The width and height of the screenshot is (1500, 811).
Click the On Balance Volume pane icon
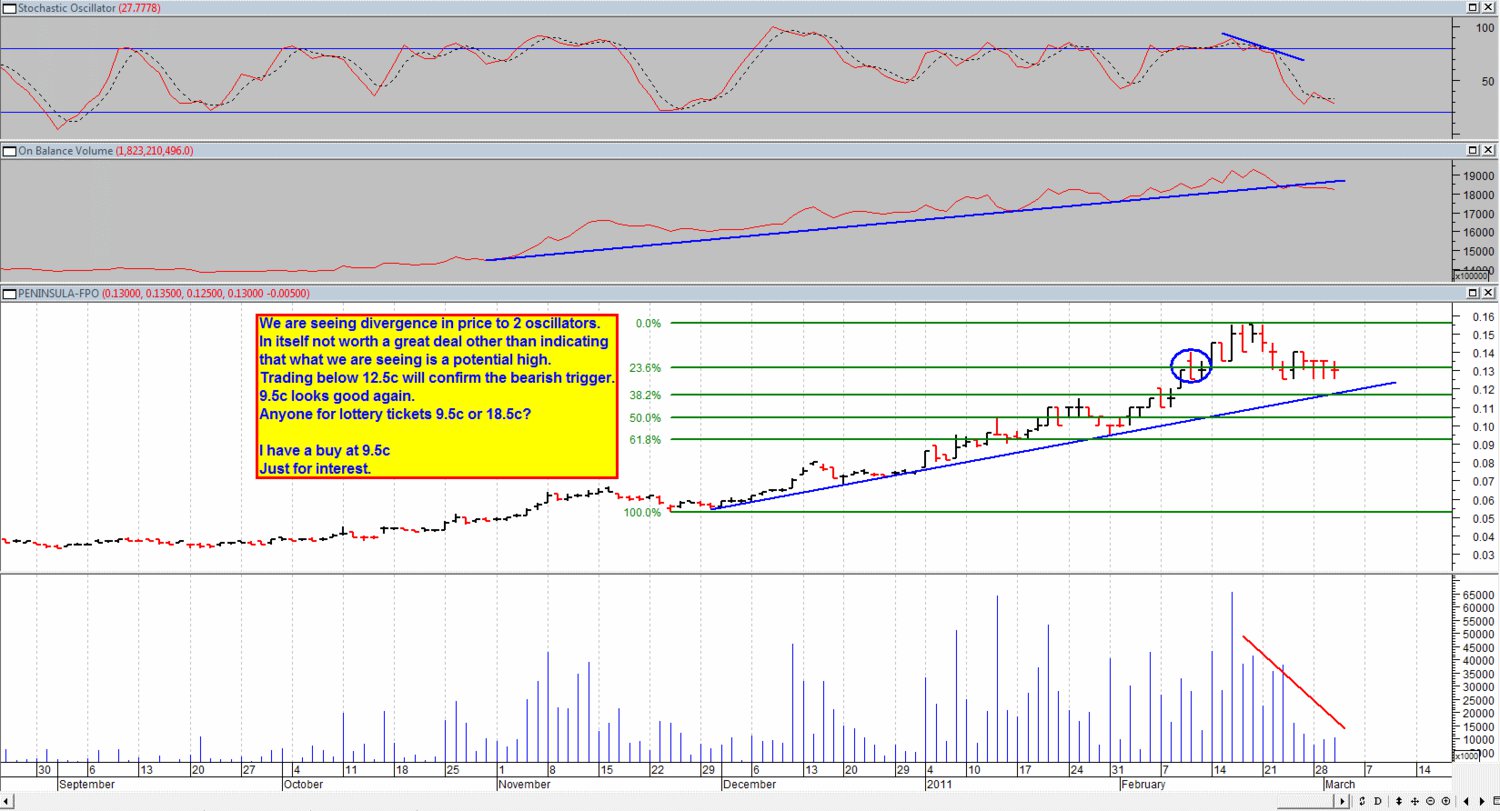tap(9, 151)
